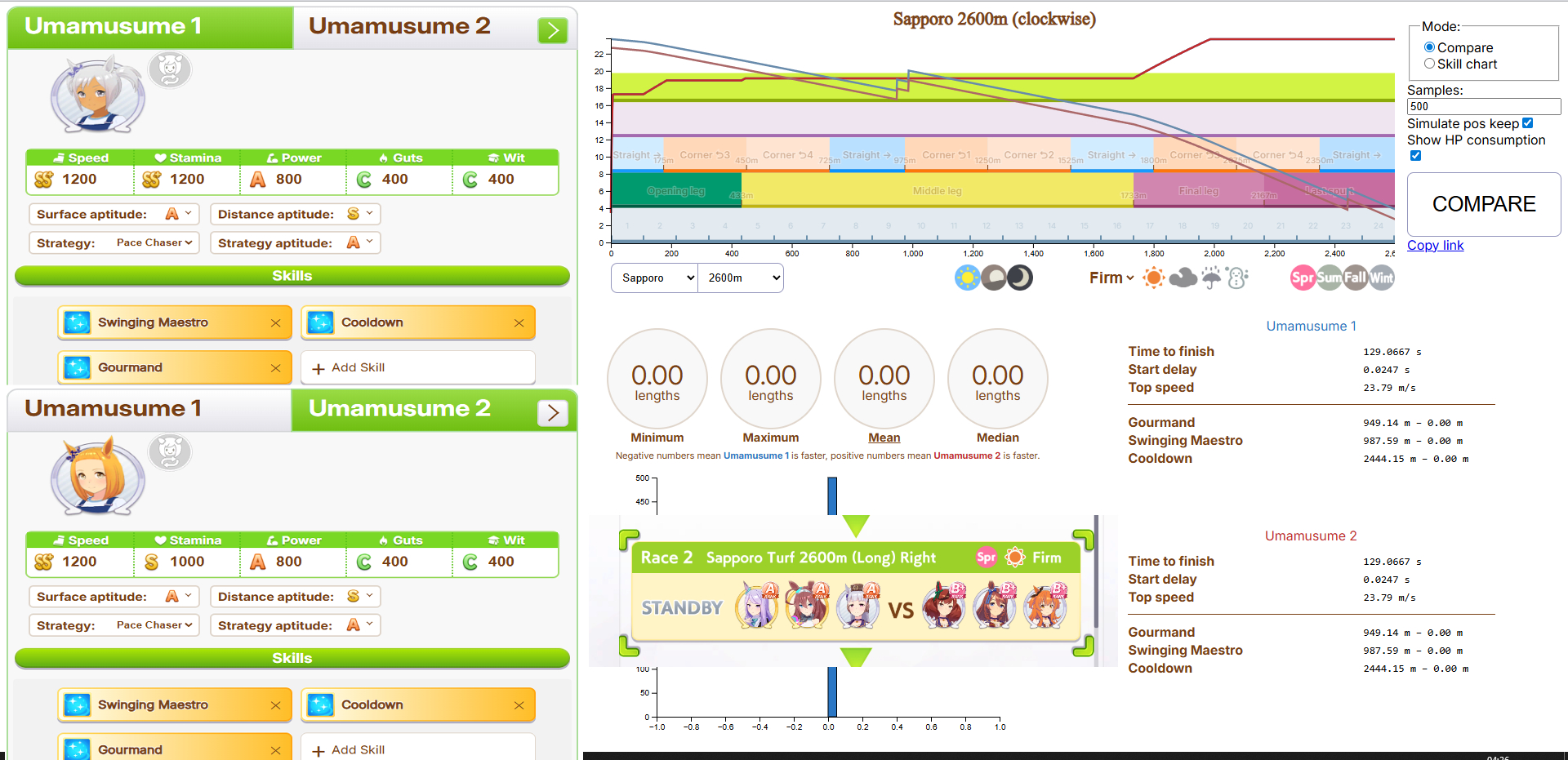
Task: Edit Power value 800 in top panel
Action: click(289, 179)
